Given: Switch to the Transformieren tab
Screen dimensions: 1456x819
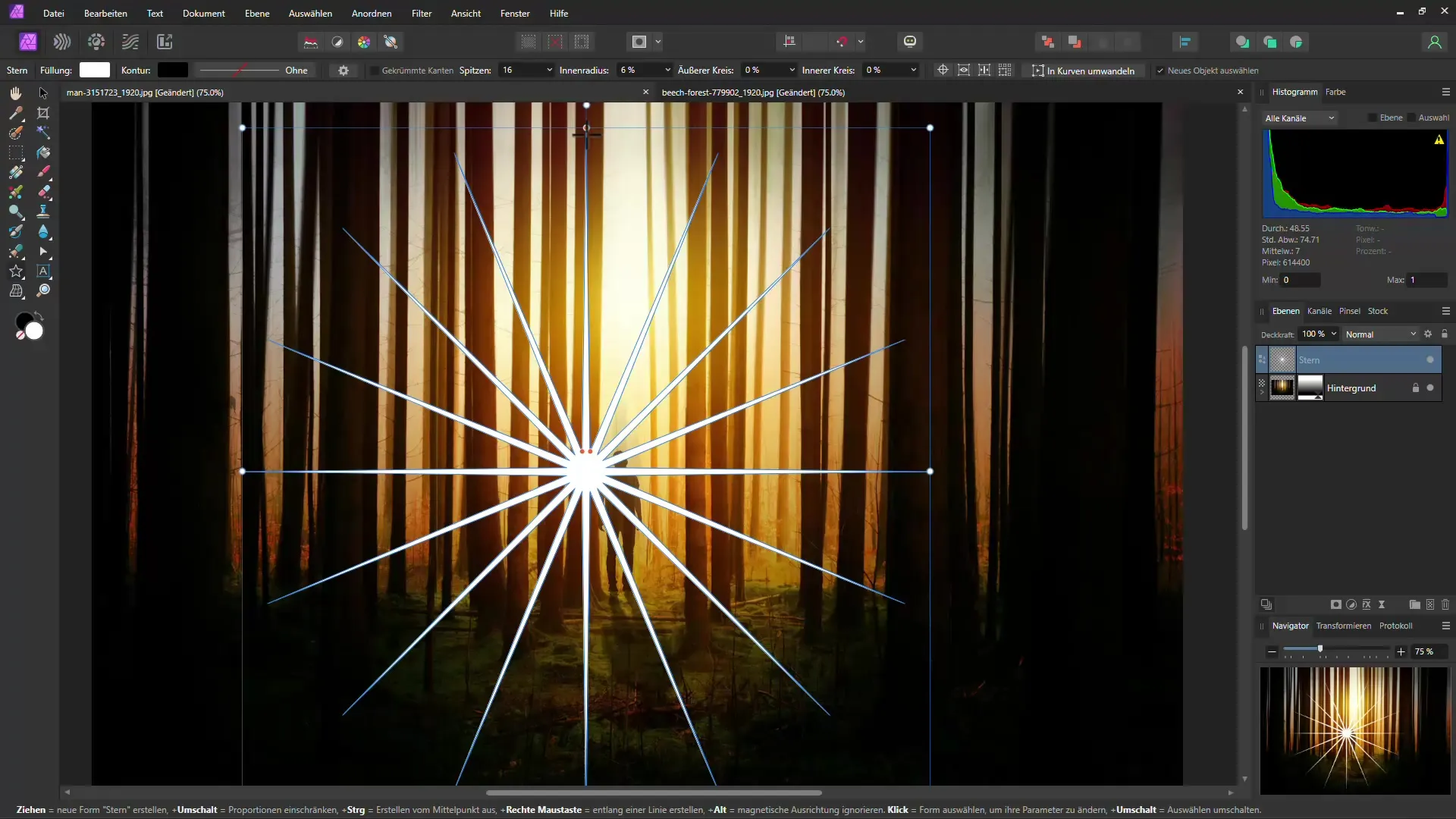Looking at the screenshot, I should 1344,626.
